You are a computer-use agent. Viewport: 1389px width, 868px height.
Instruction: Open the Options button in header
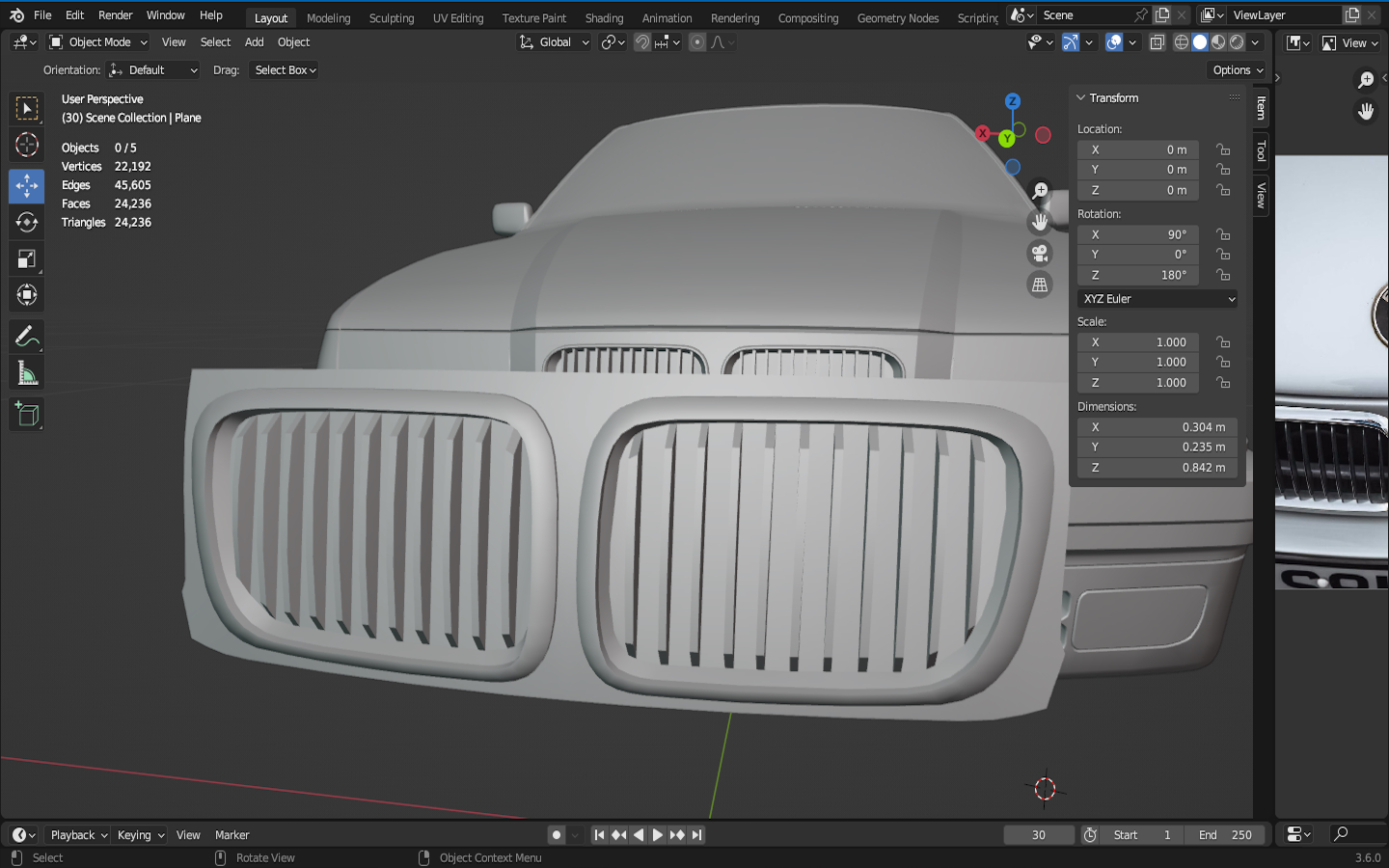point(1238,70)
